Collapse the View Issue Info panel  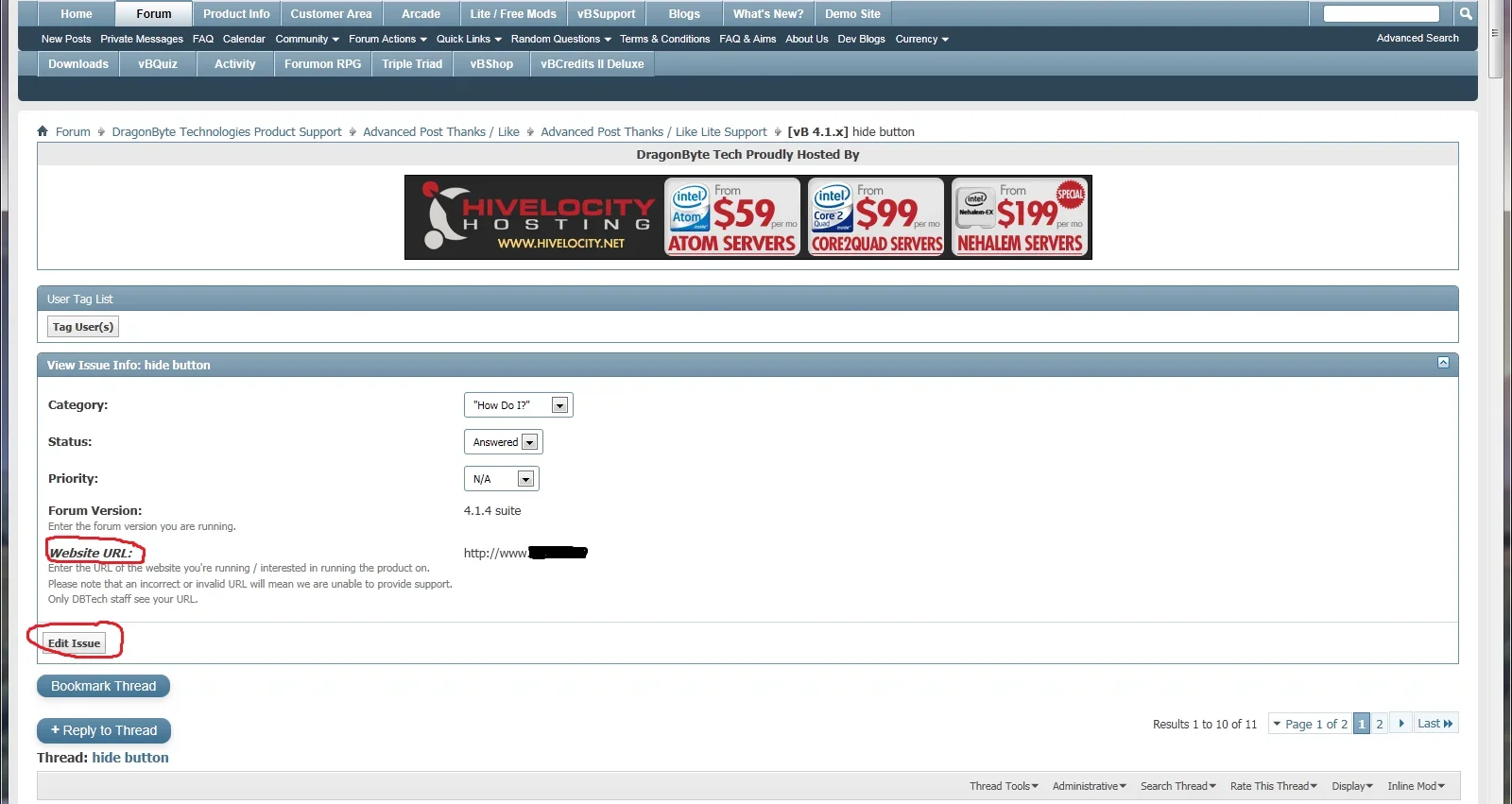pos(1443,363)
